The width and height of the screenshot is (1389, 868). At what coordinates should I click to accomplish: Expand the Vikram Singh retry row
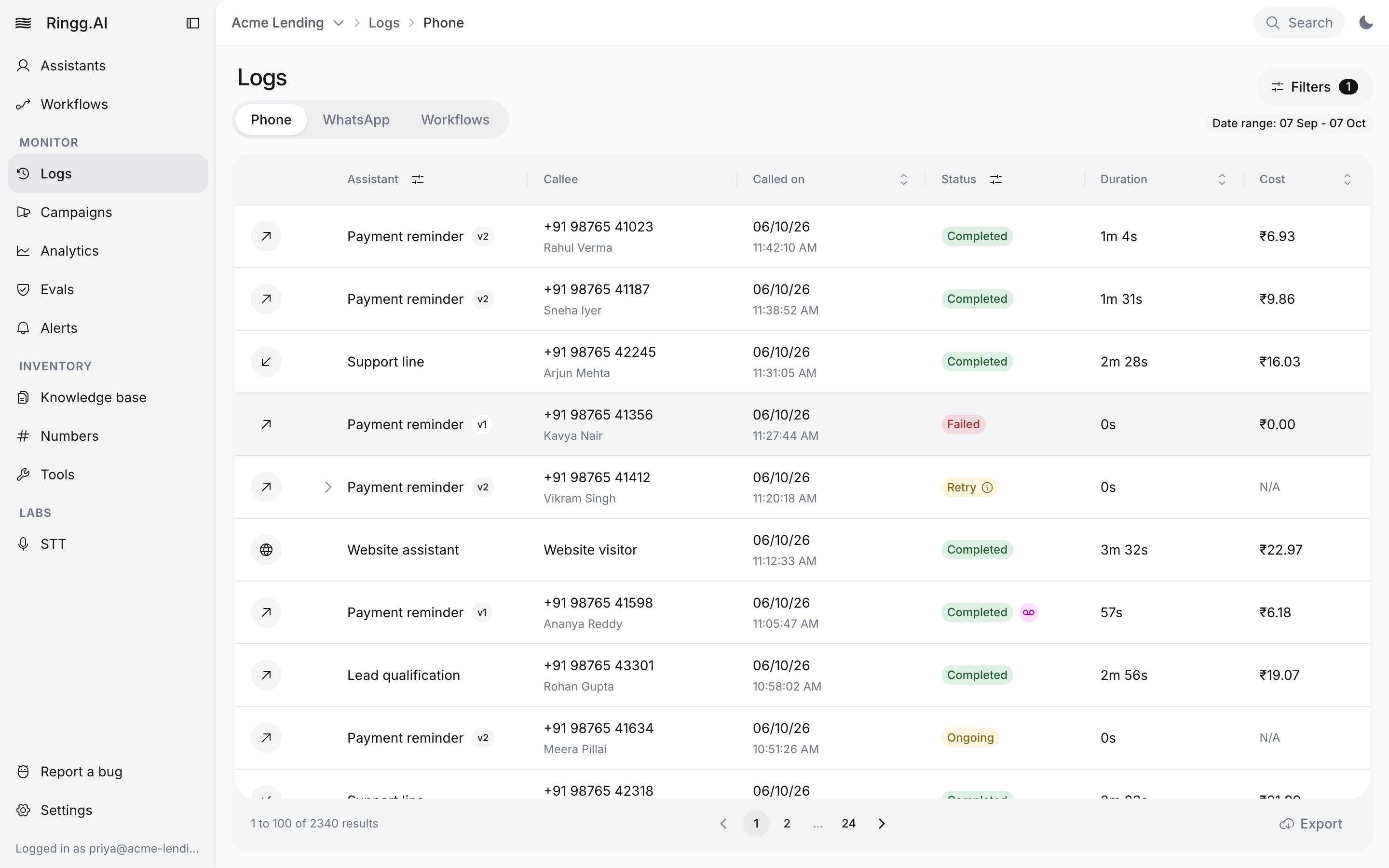(x=328, y=487)
